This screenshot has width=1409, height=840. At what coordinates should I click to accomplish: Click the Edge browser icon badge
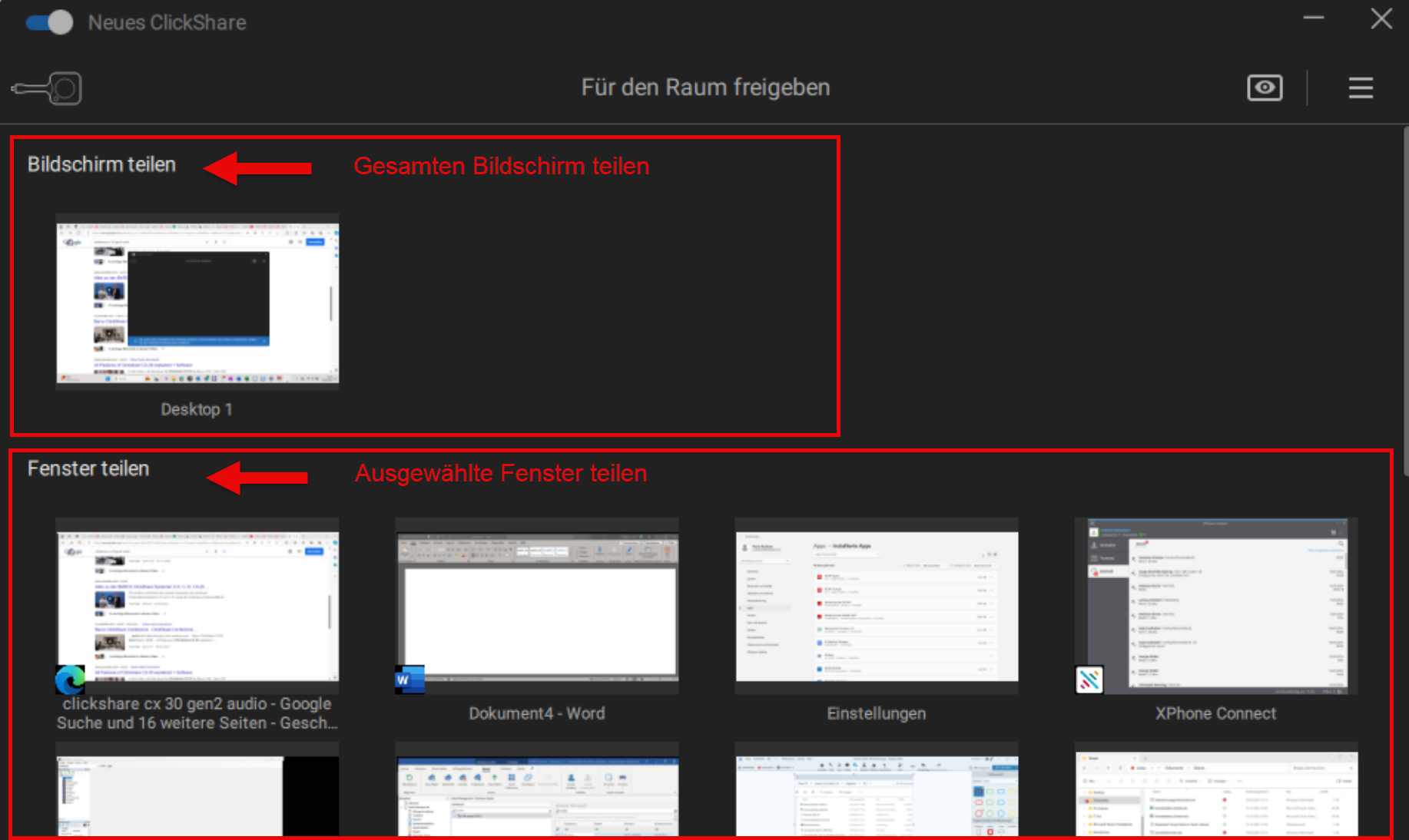70,680
